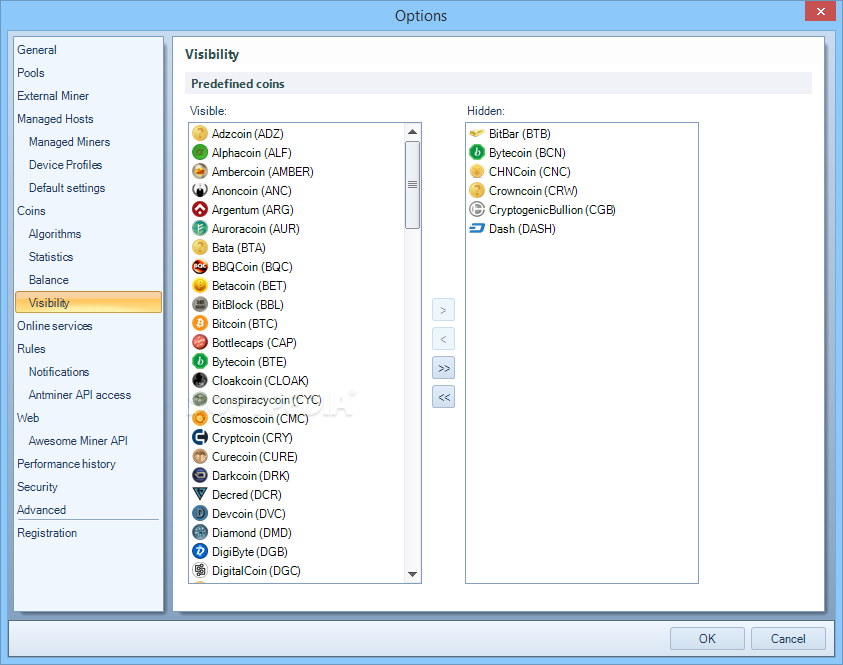
Task: Open the Rules page
Action: pyautogui.click(x=31, y=349)
